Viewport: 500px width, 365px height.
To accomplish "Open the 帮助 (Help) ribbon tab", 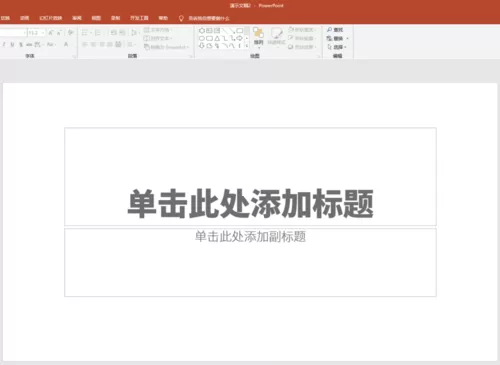I will 163,18.
